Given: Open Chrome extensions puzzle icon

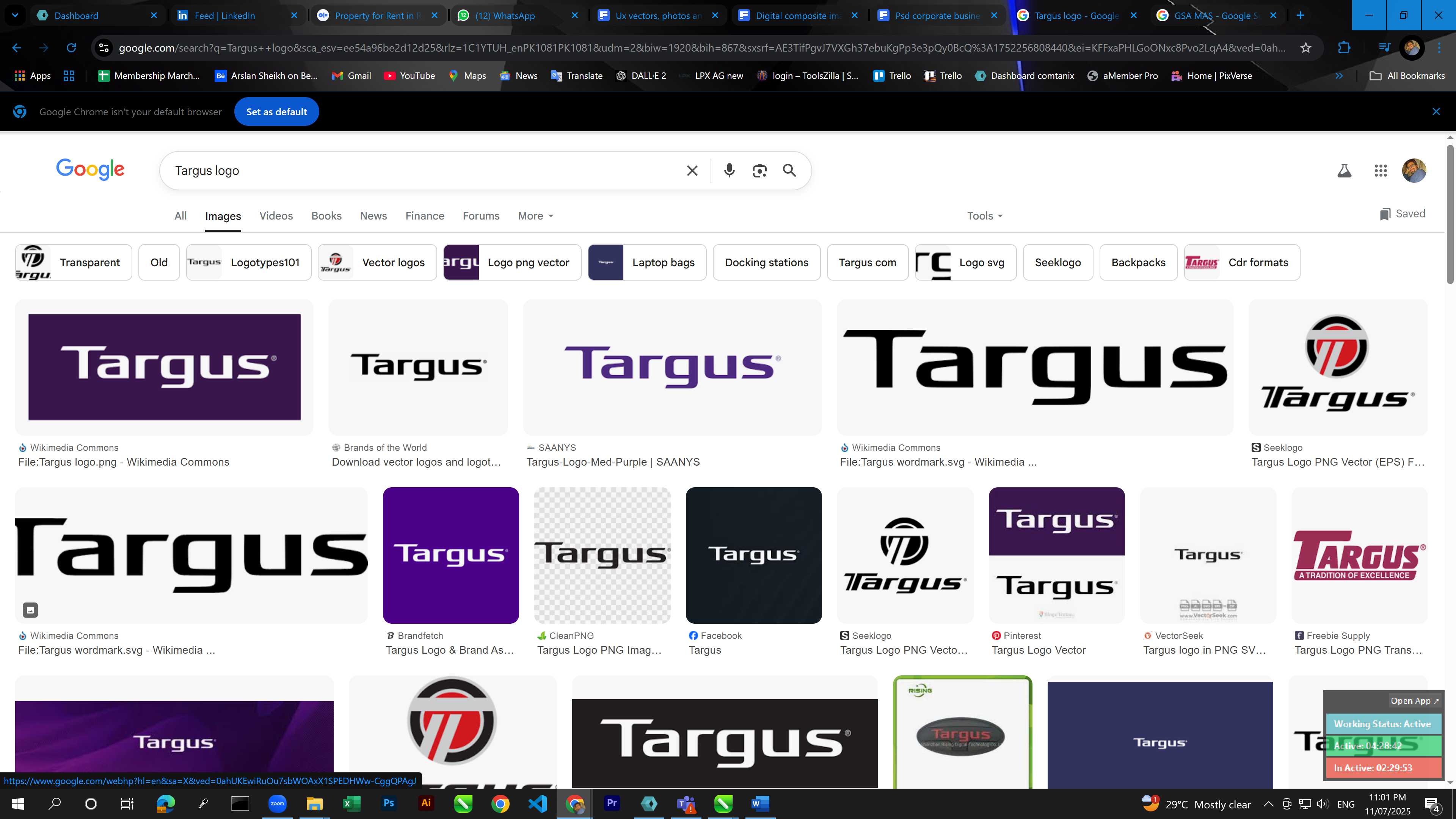Looking at the screenshot, I should click(1344, 48).
